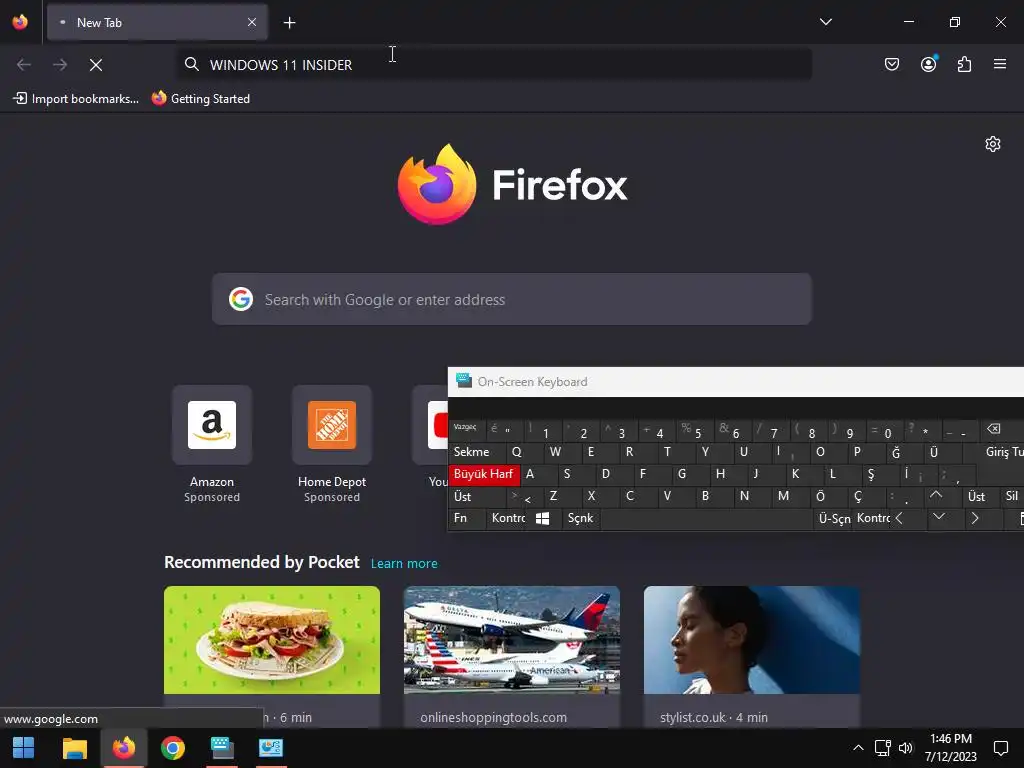Viewport: 1024px width, 768px height.
Task: Toggle Büyük Harf caps lock key
Action: (484, 474)
